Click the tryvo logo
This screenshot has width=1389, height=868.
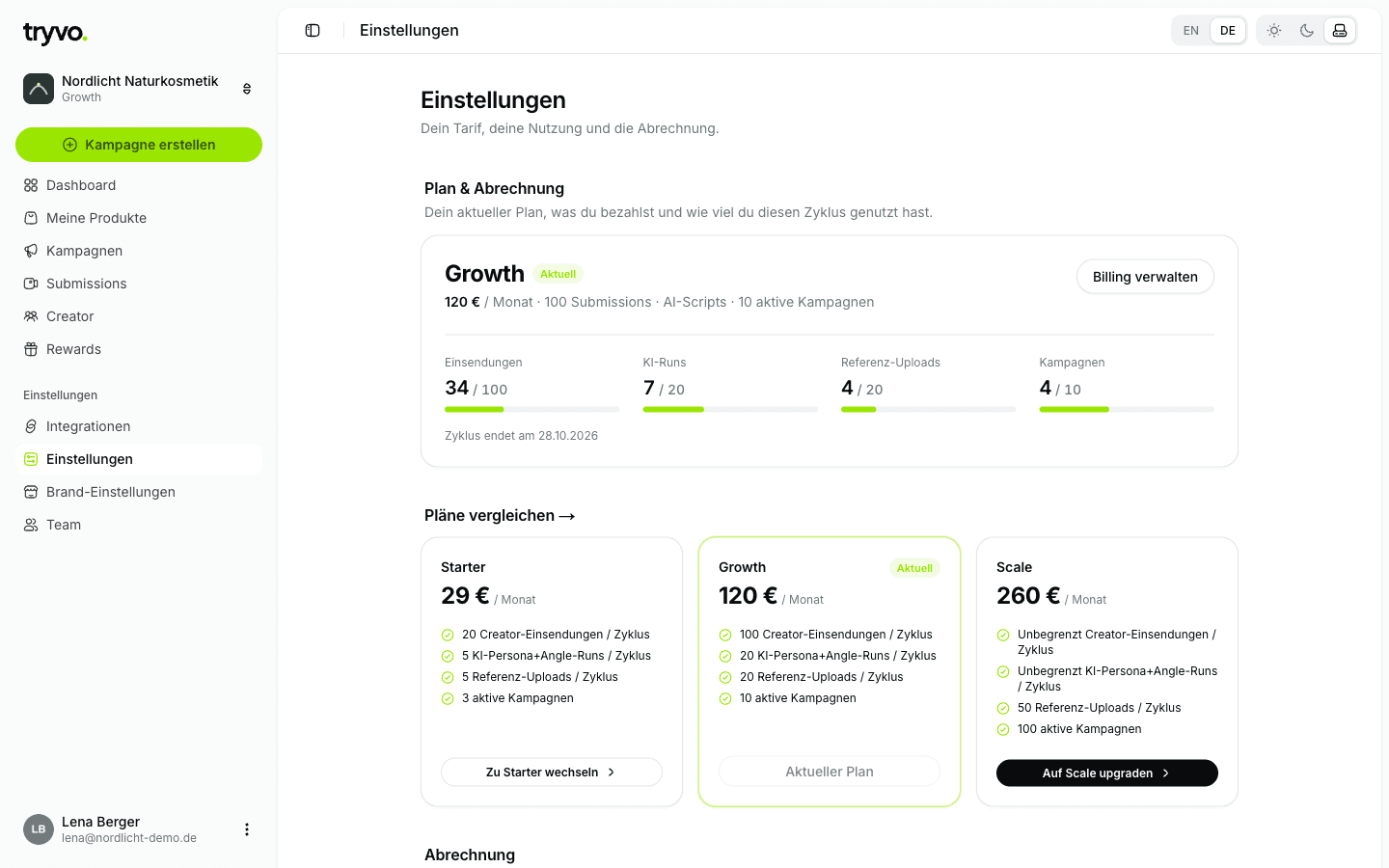[x=55, y=34]
